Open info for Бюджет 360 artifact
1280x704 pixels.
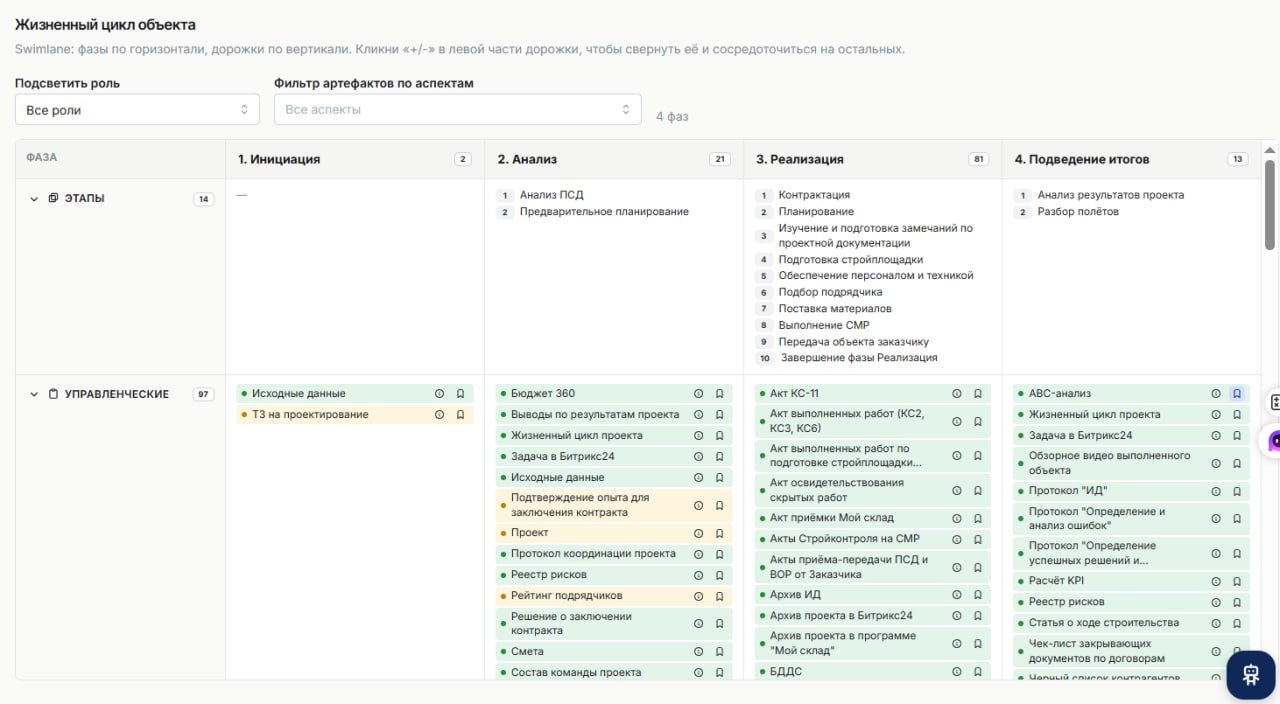pyautogui.click(x=698, y=394)
